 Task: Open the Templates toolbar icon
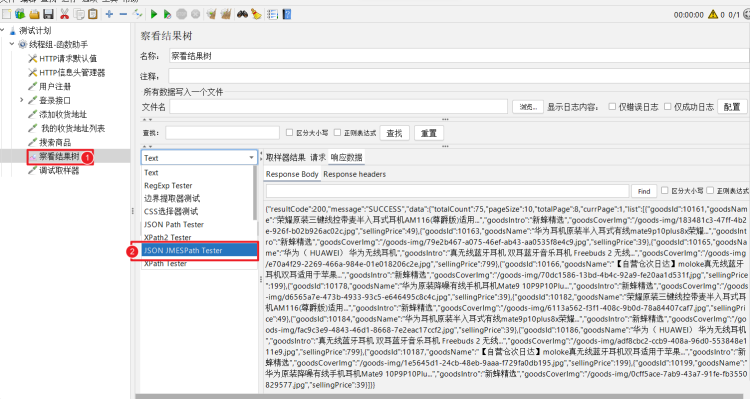tap(20, 14)
